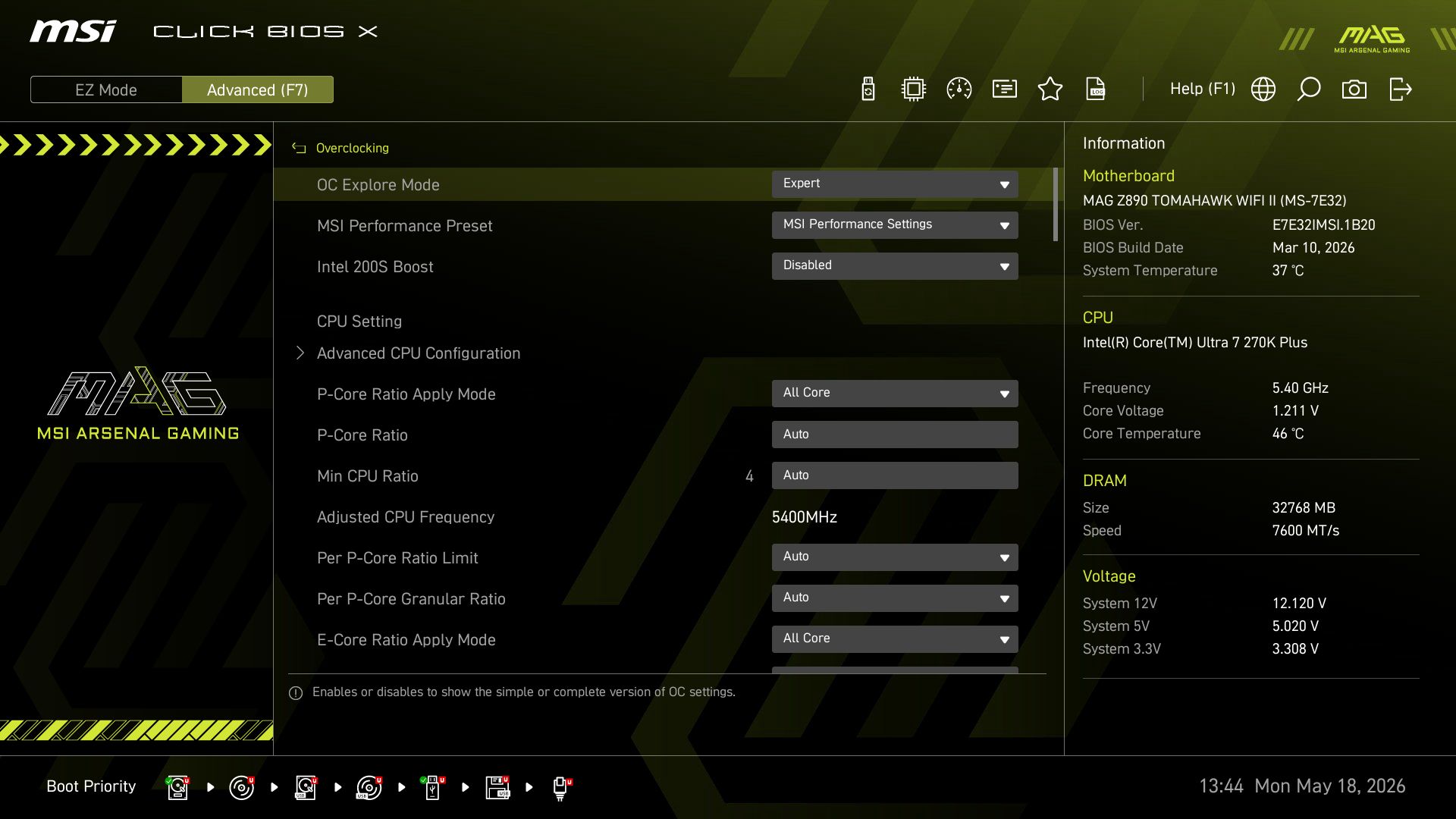The height and width of the screenshot is (819, 1456).
Task: Open the P-Core Ratio Apply Mode dropdown
Action: point(895,394)
